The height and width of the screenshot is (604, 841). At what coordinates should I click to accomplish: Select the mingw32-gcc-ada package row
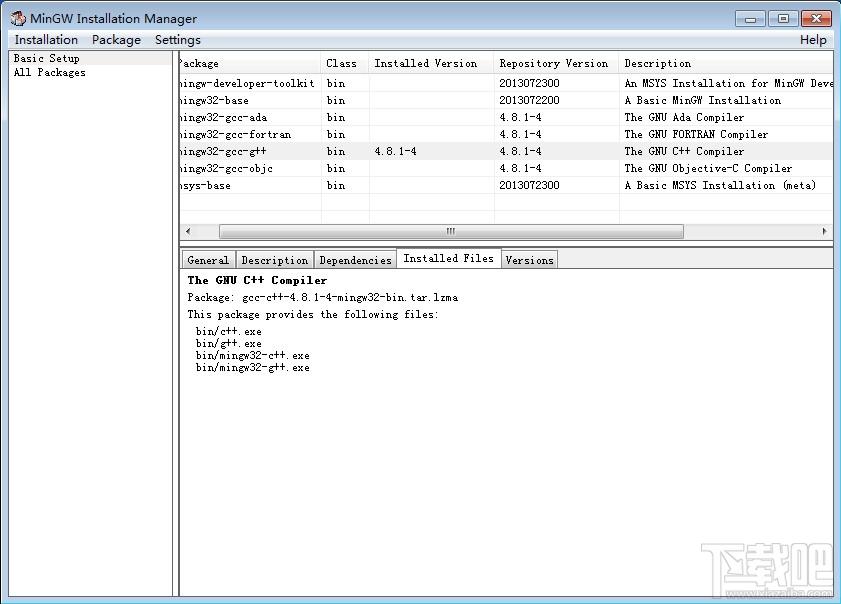(x=506, y=117)
